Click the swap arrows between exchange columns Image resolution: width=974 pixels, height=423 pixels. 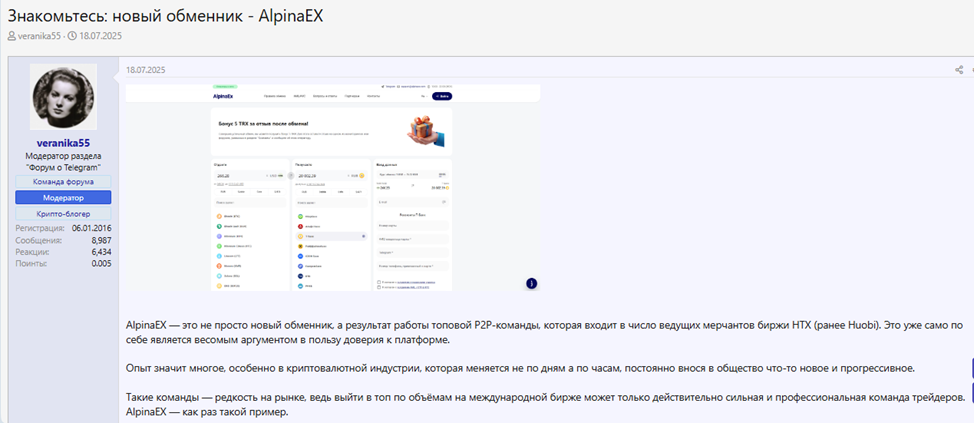pyautogui.click(x=291, y=175)
